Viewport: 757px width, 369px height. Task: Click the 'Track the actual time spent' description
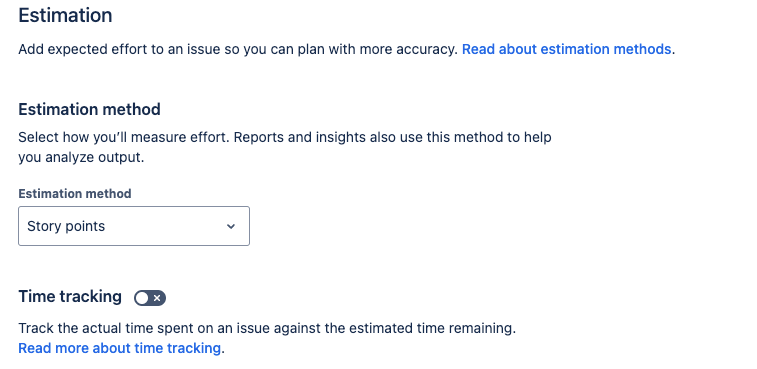pyautogui.click(x=267, y=328)
